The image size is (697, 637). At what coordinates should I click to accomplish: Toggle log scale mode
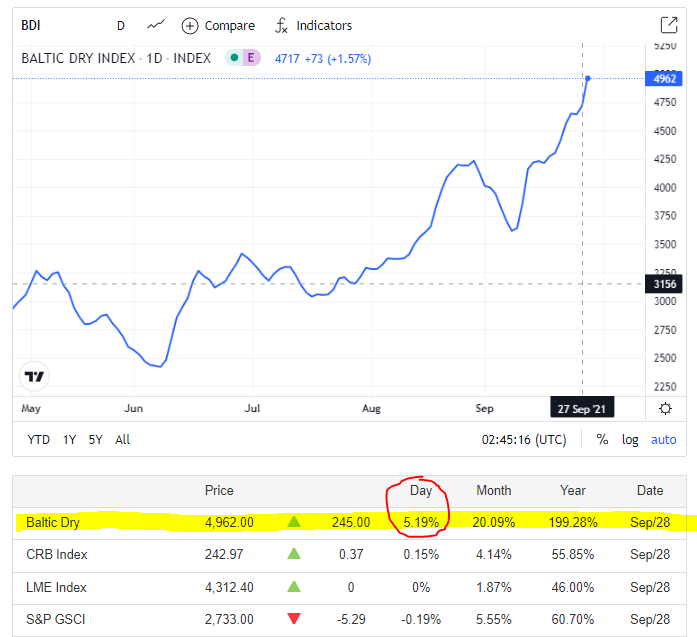[630, 440]
